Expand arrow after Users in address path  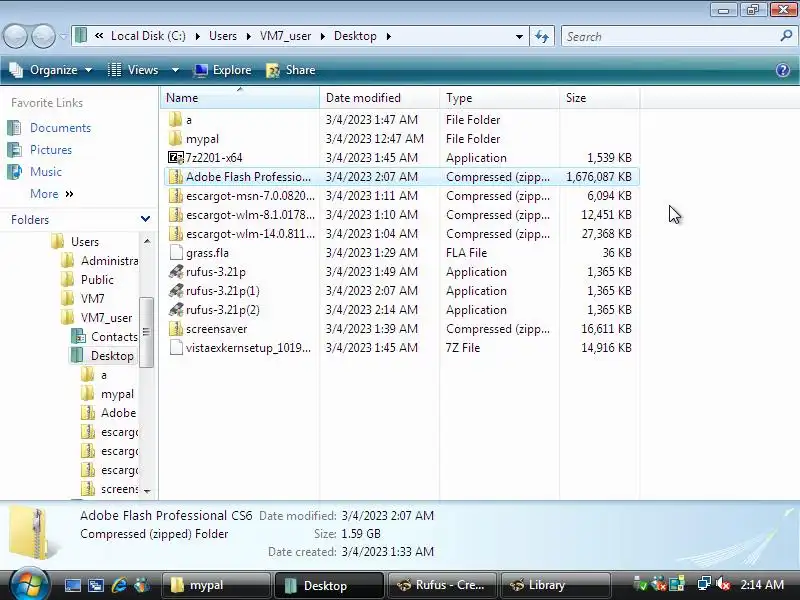(248, 36)
